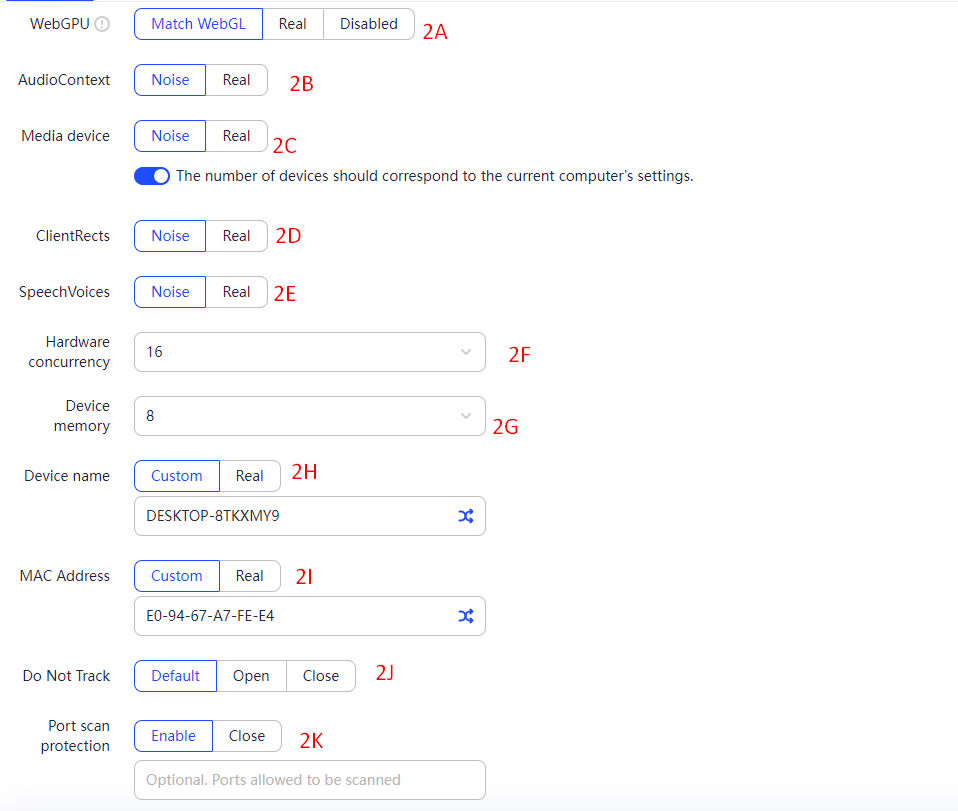958x811 pixels.
Task: Click the allowed ports input field
Action: (x=309, y=780)
